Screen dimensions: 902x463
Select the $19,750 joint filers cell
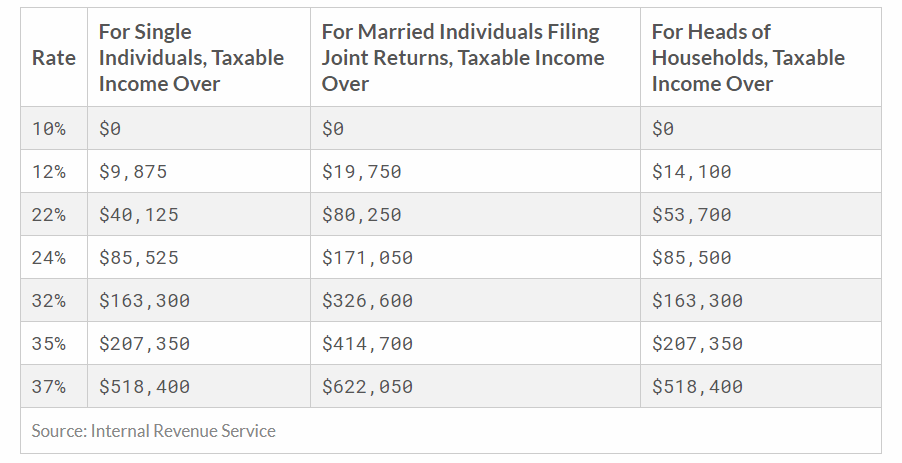[361, 171]
